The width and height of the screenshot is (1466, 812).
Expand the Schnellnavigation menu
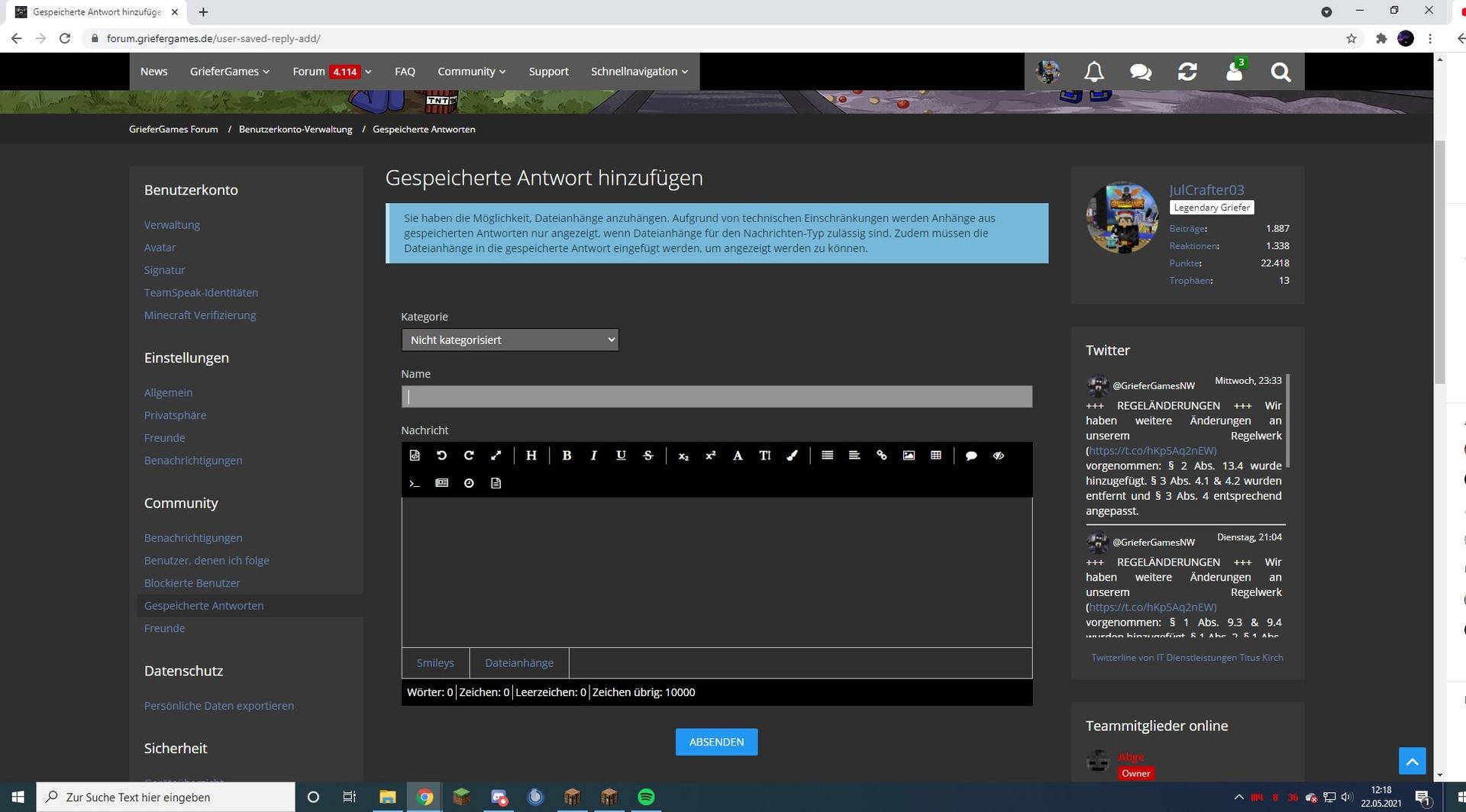(639, 72)
